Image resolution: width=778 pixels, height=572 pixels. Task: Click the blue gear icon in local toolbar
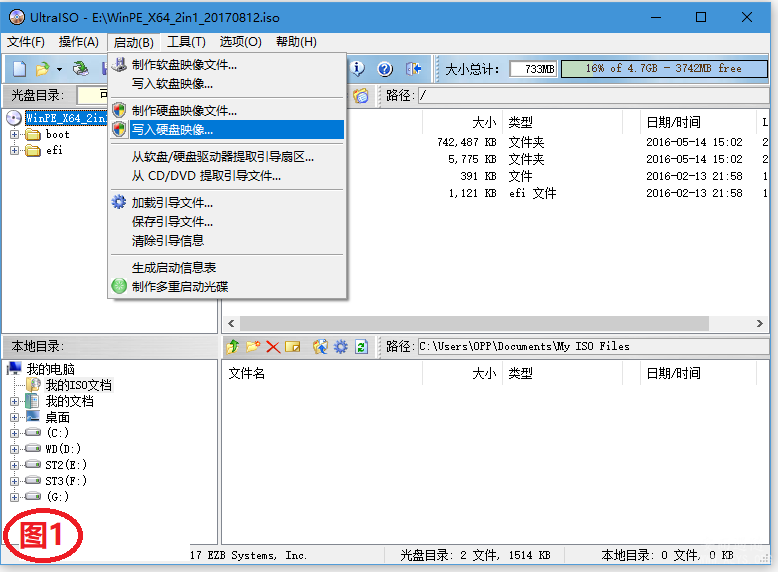[340, 346]
